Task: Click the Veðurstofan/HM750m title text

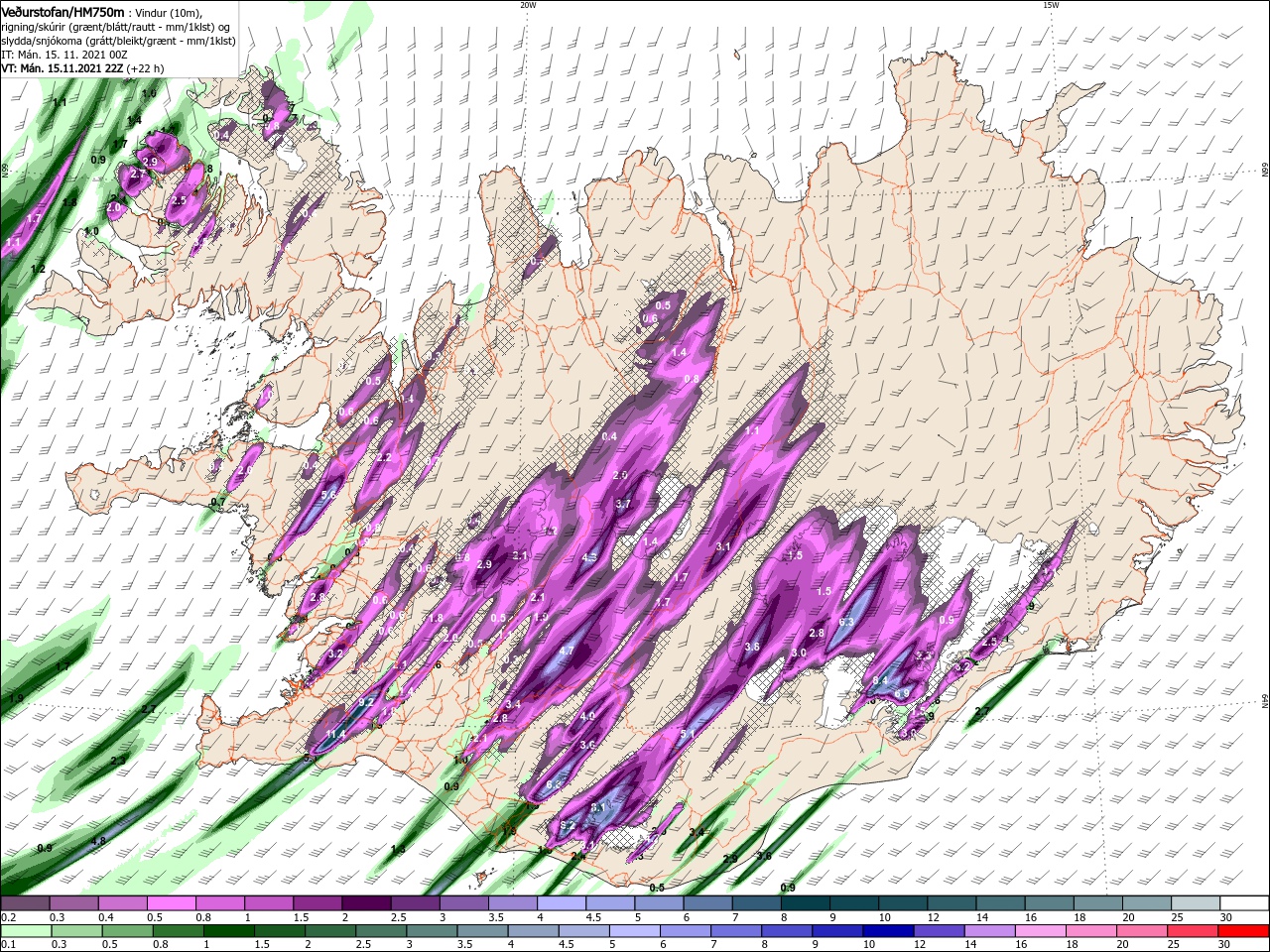Action: coord(63,11)
